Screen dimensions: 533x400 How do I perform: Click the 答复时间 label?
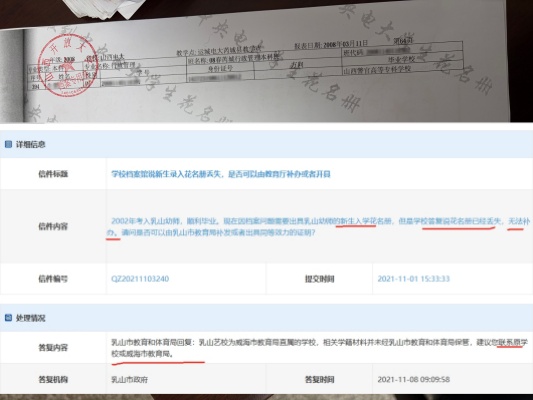320,379
